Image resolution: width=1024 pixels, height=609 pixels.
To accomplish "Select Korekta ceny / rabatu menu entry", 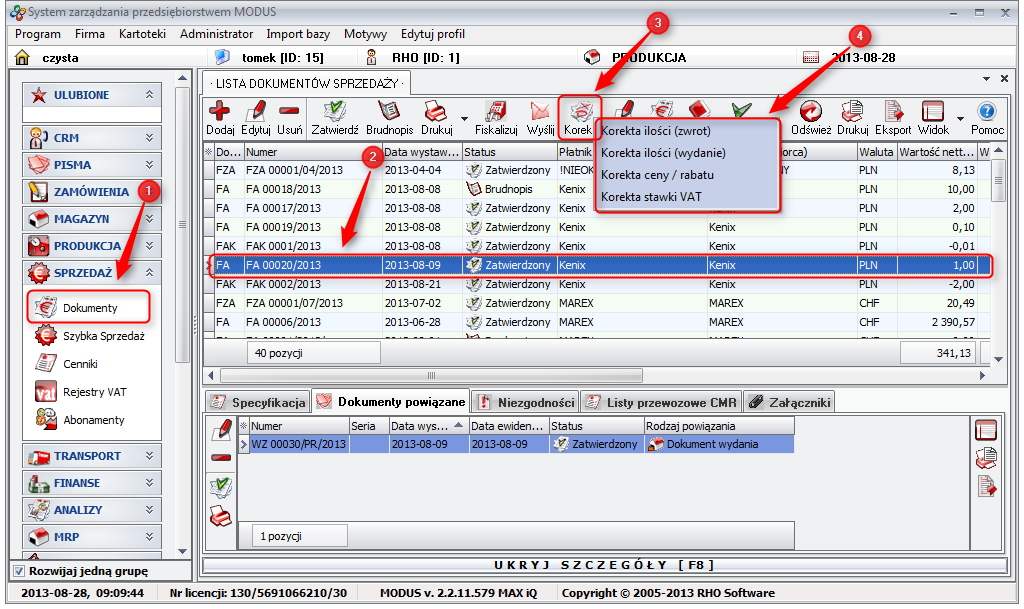I will [650, 174].
